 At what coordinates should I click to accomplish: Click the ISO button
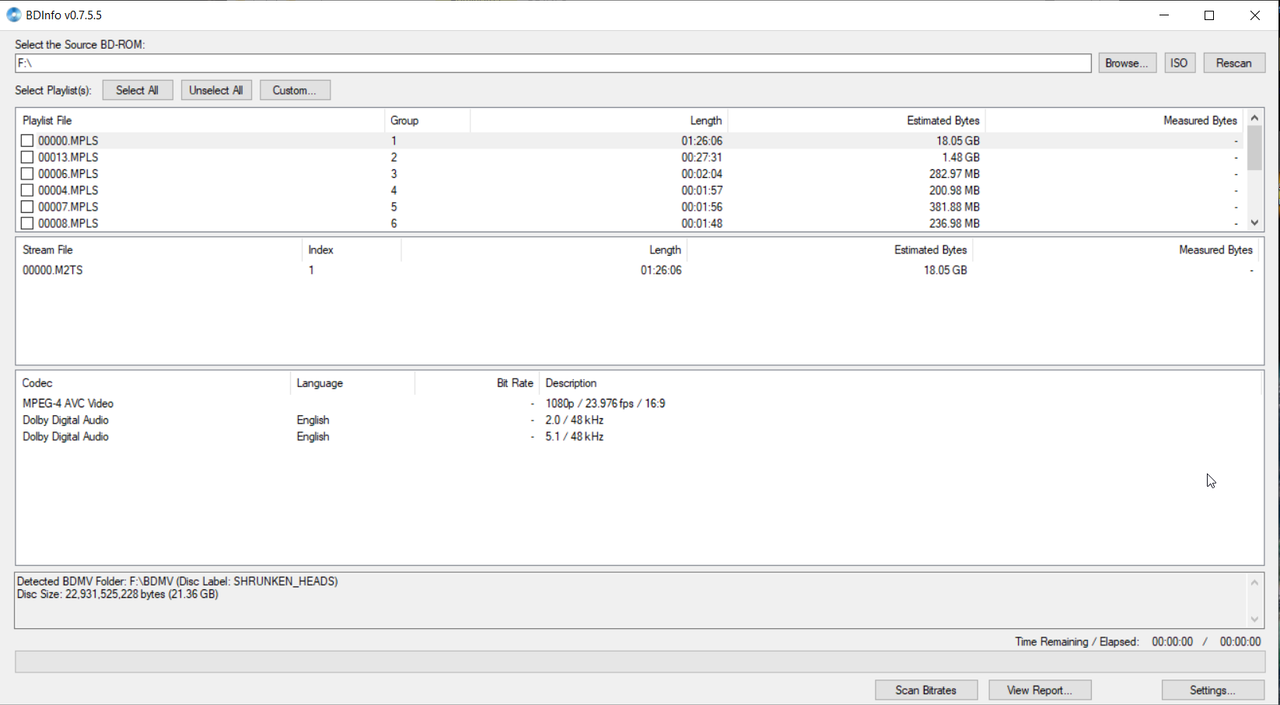[x=1179, y=63]
